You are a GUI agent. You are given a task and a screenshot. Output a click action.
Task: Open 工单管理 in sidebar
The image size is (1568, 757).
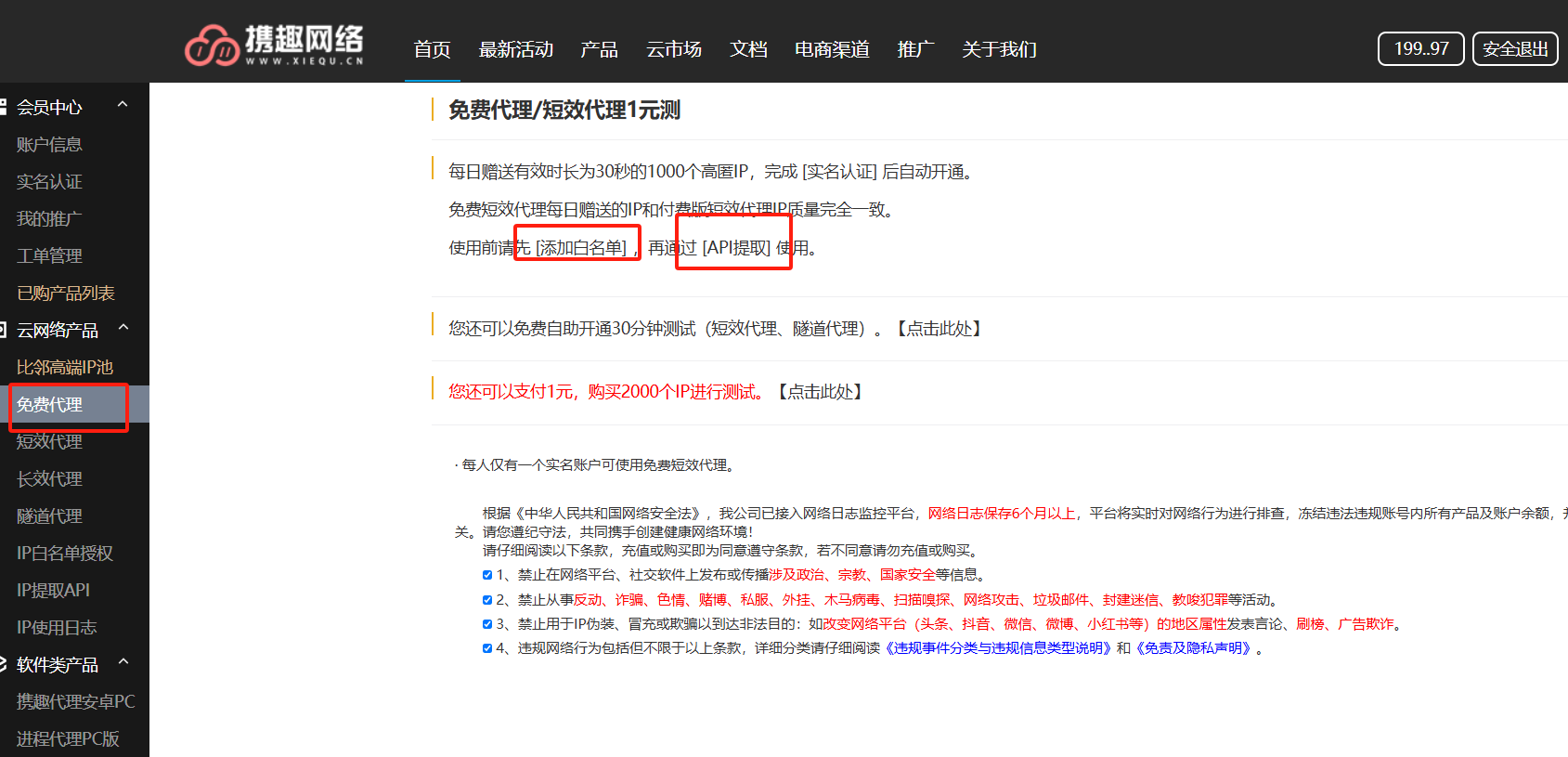tap(49, 255)
